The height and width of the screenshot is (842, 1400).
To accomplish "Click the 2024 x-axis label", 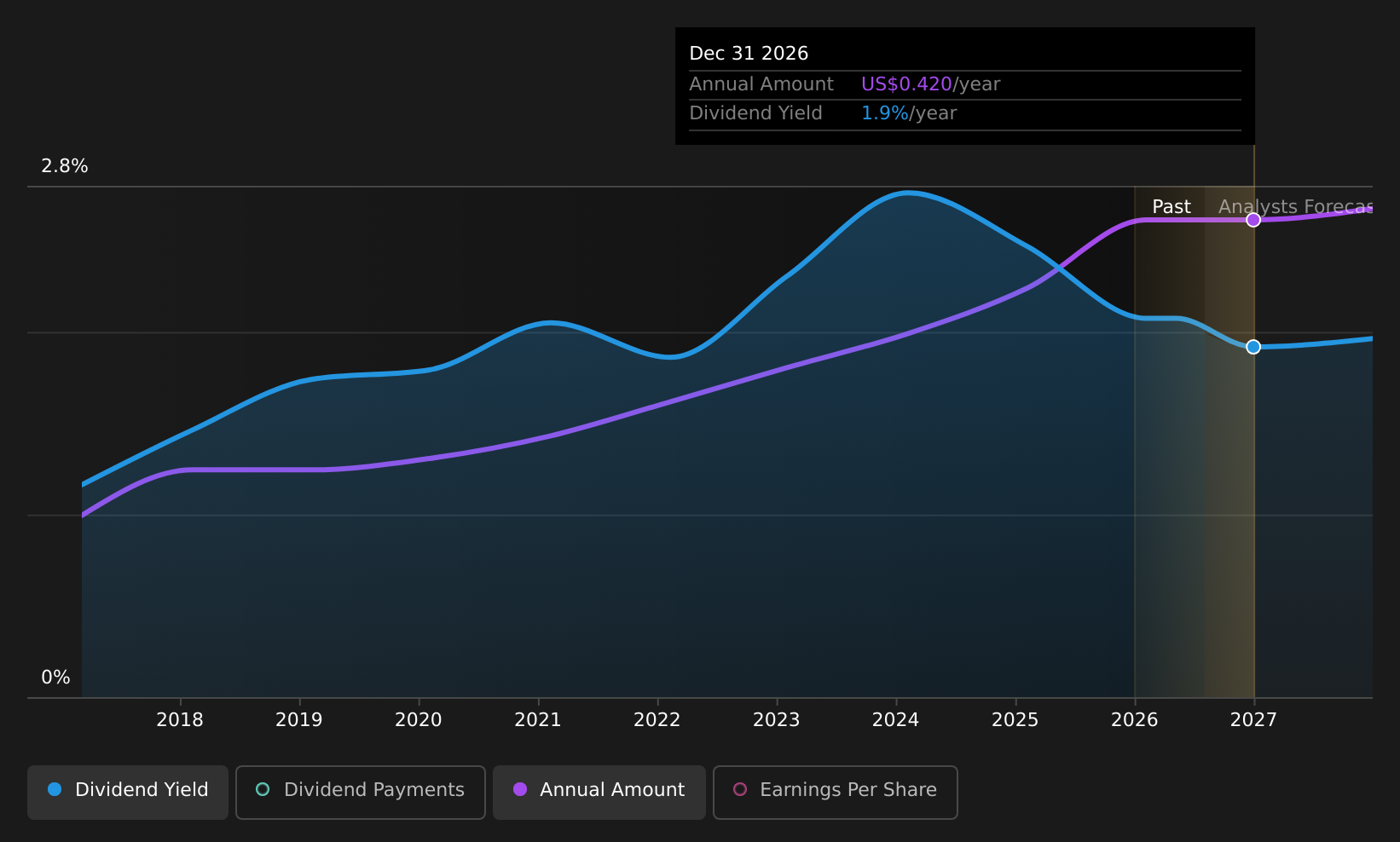I will (x=896, y=720).
